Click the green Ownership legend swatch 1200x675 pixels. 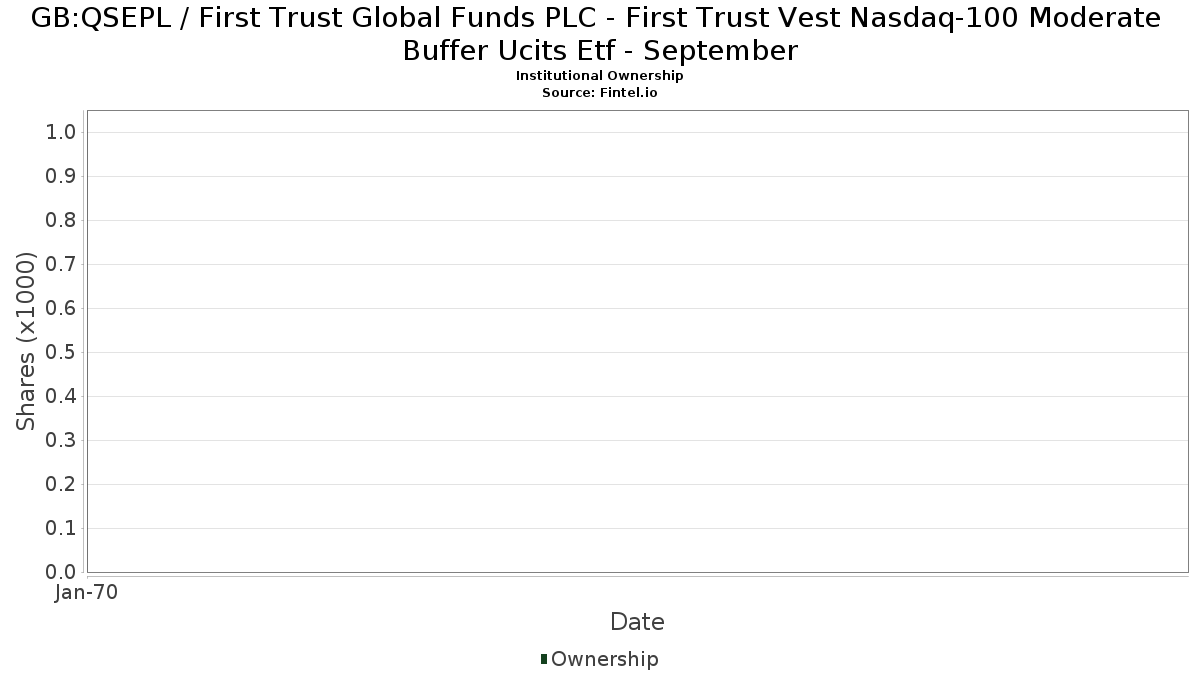pyautogui.click(x=544, y=659)
